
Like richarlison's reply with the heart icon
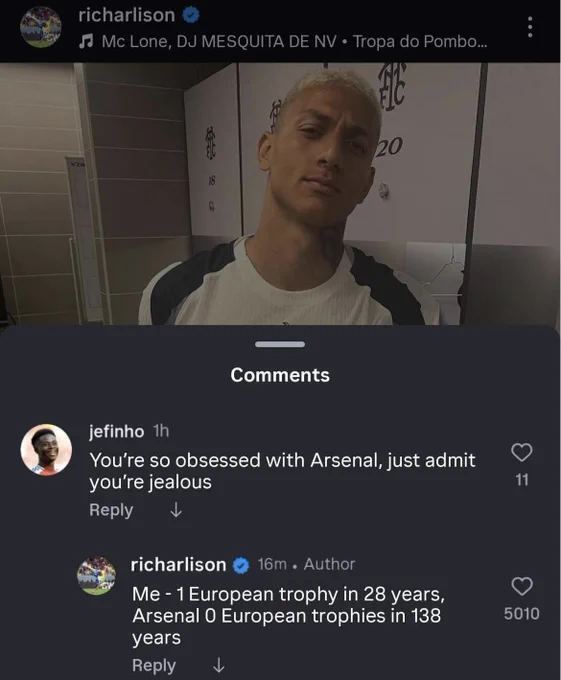522,586
